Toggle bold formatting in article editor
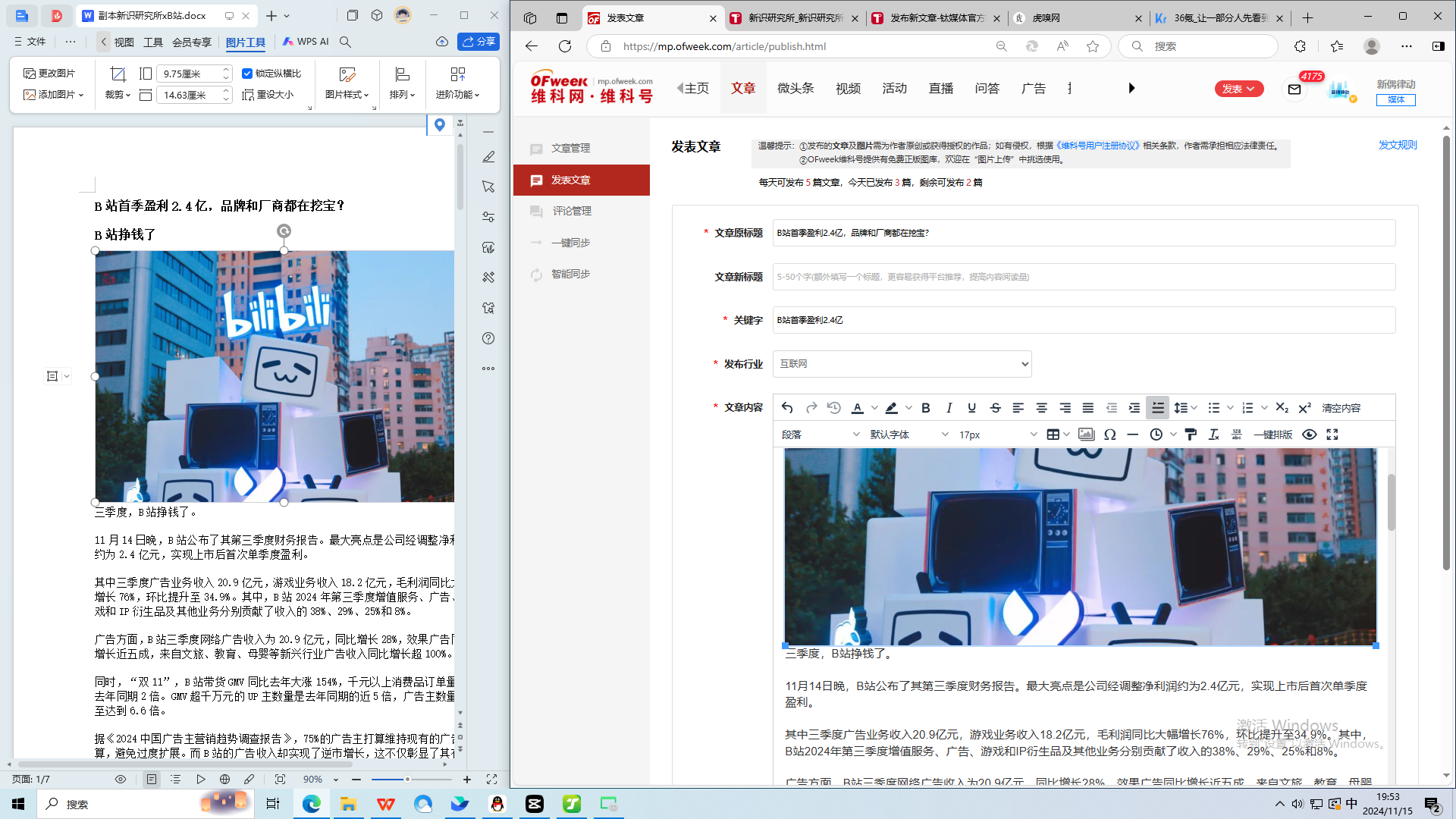The height and width of the screenshot is (819, 1456). click(x=926, y=408)
